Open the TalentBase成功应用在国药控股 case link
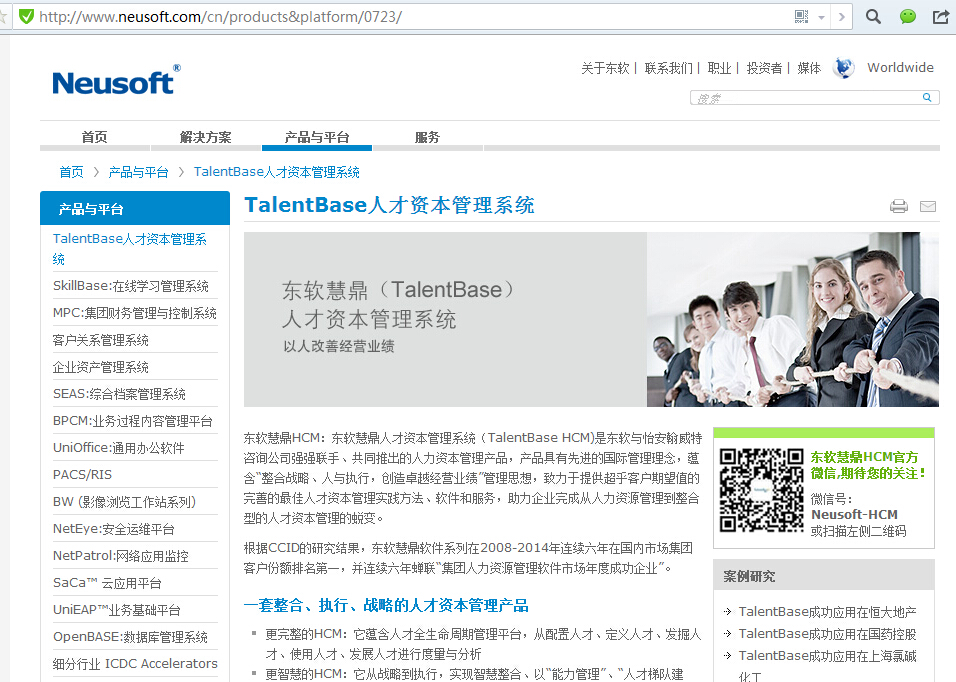This screenshot has width=956, height=682. click(827, 634)
